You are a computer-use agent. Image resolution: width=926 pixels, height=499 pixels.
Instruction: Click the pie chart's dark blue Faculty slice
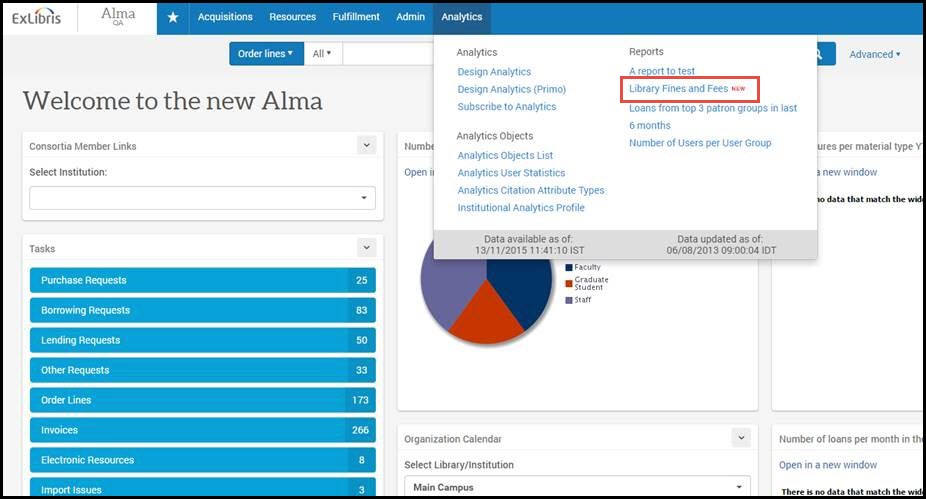coord(523,289)
